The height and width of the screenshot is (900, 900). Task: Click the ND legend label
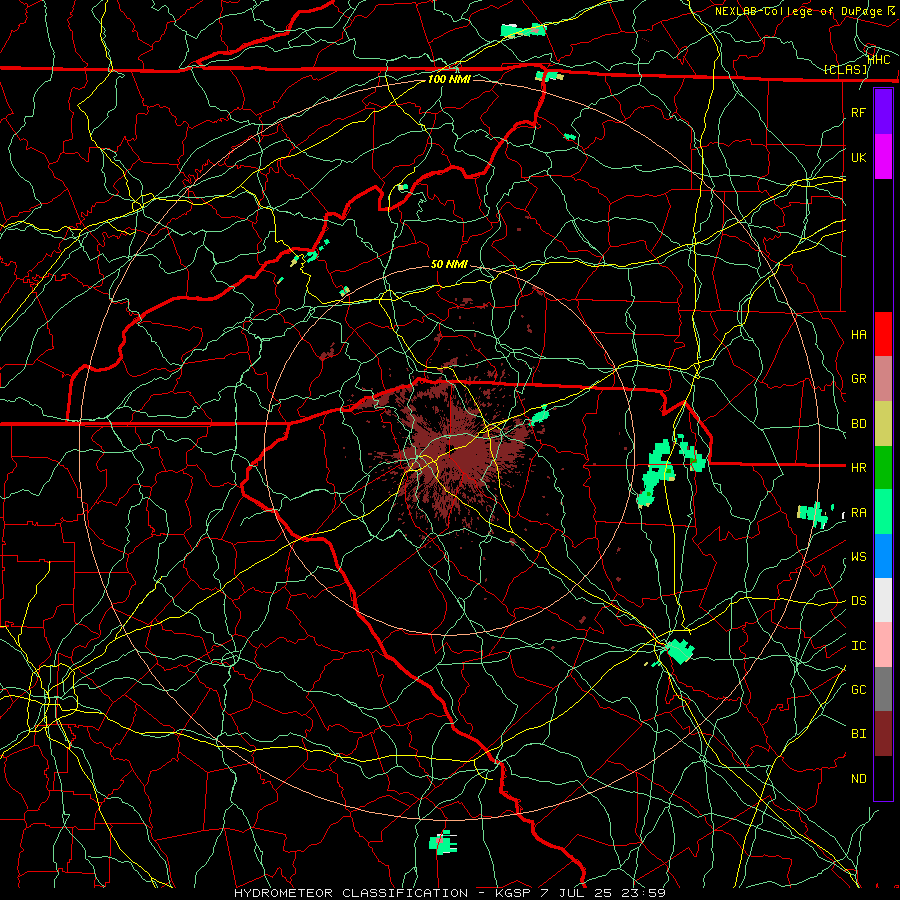tap(859, 779)
